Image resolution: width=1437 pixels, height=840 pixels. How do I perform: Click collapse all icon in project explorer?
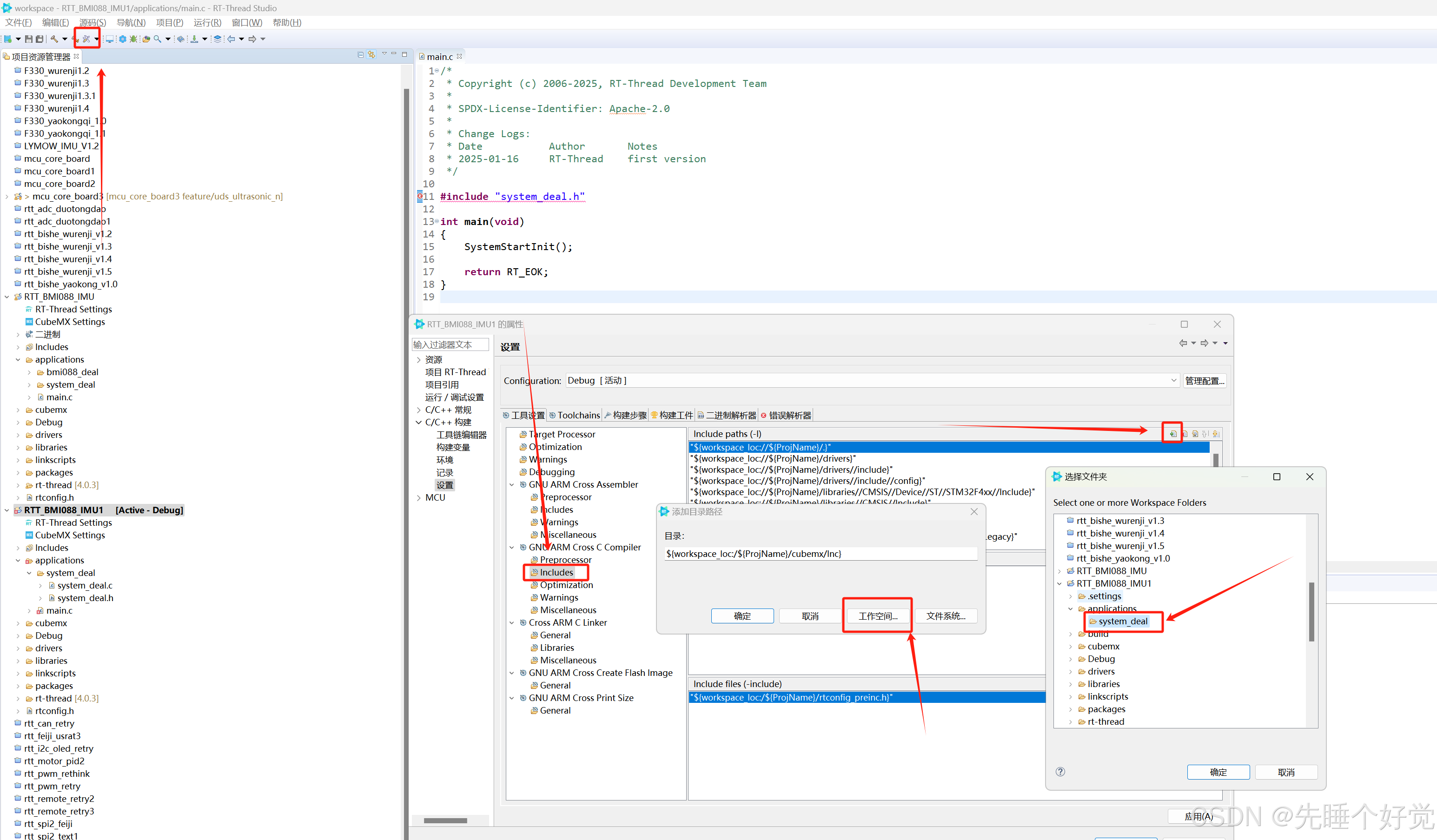click(x=360, y=55)
